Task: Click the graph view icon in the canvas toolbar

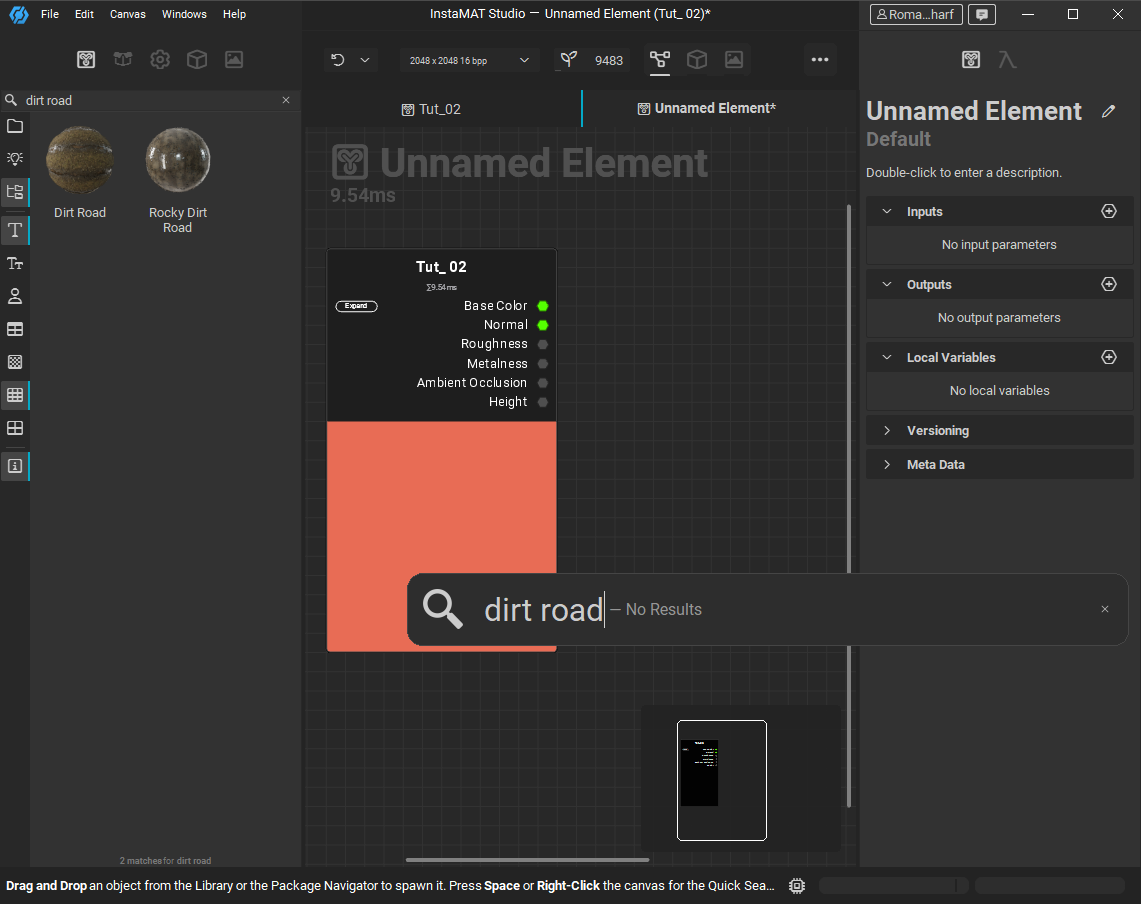Action: click(x=659, y=60)
